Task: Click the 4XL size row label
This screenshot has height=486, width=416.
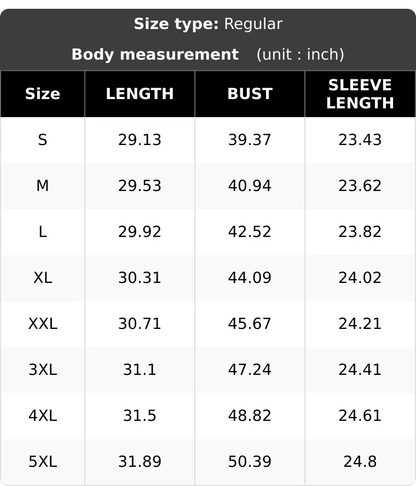Action: [x=43, y=416]
